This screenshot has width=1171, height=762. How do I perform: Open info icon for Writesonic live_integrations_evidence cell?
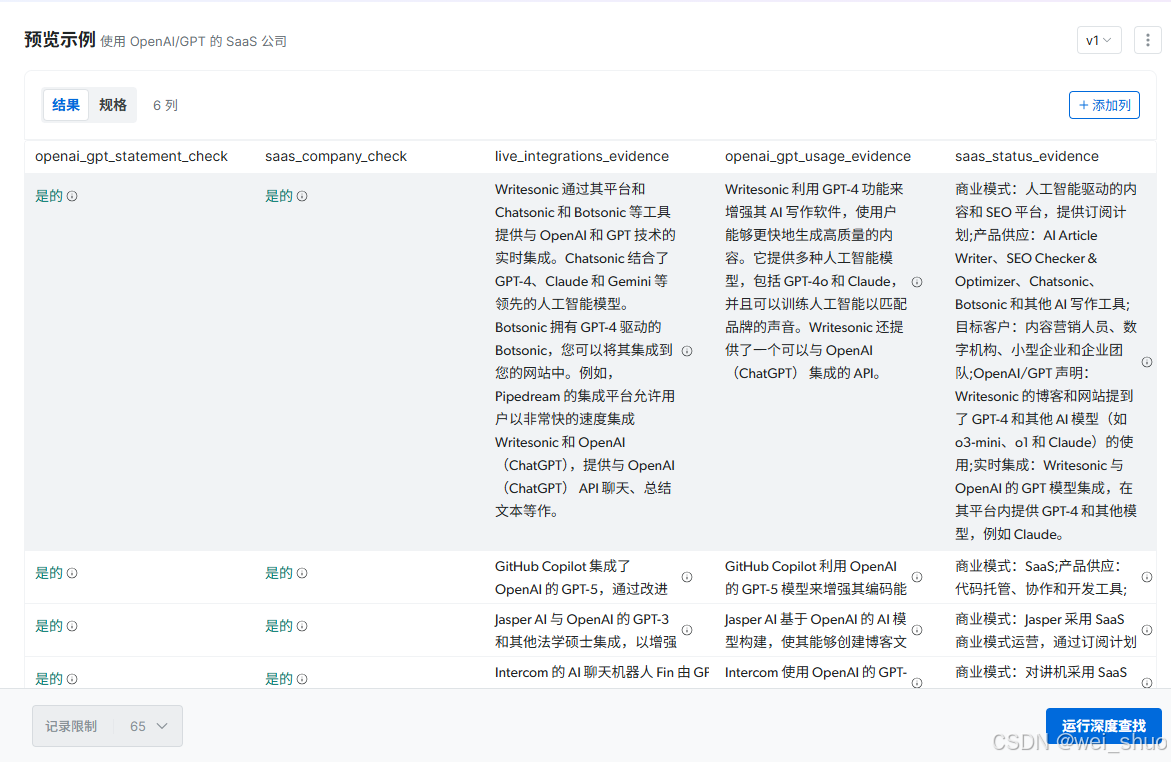point(687,351)
